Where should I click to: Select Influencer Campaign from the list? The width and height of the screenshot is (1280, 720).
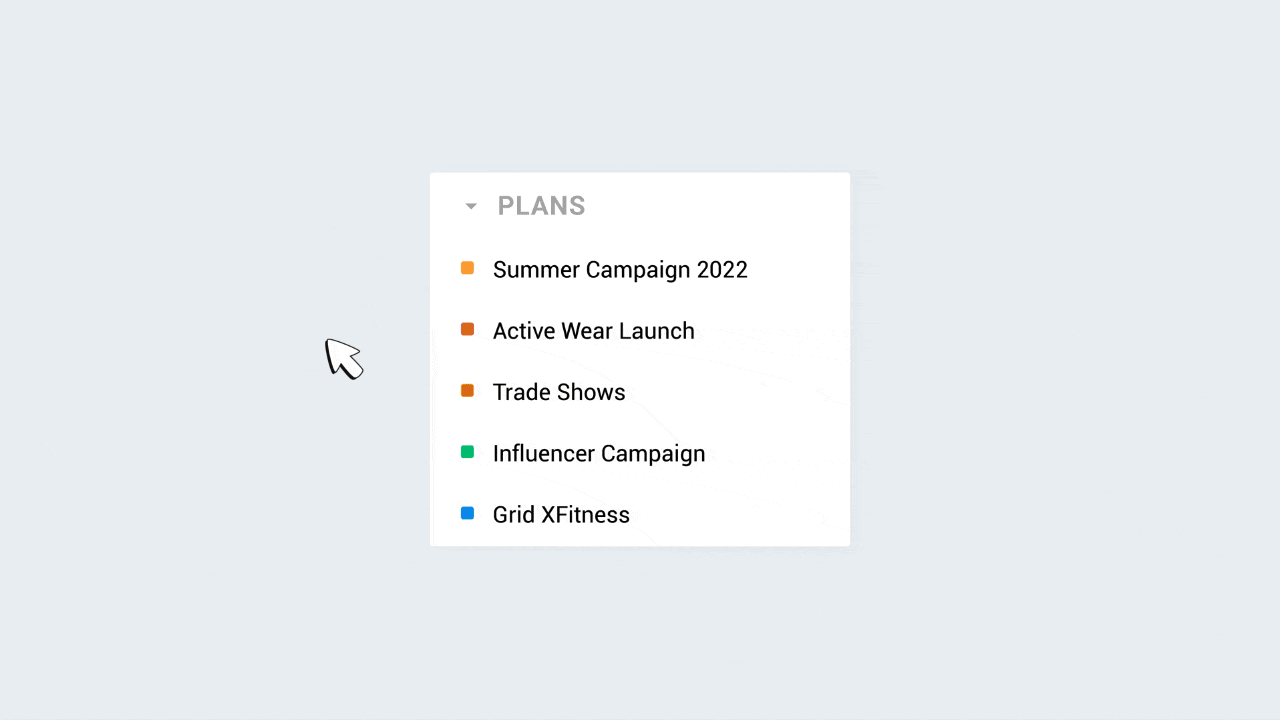pos(599,453)
